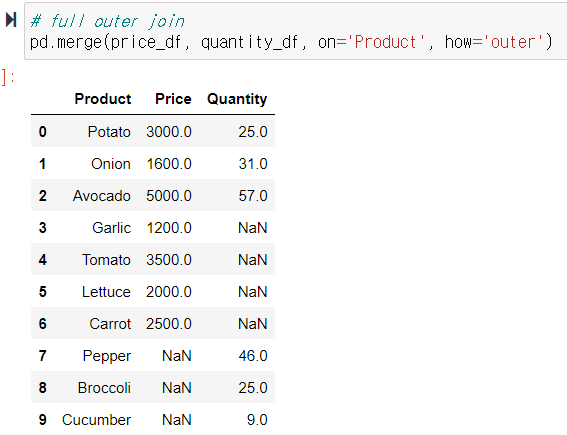
Task: Click the 'Quantity' column header
Action: click(x=237, y=99)
